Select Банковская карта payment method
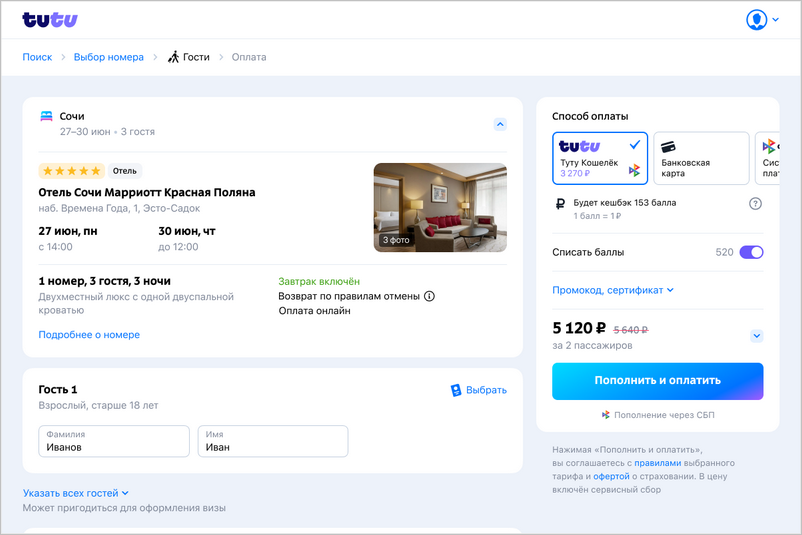802x535 pixels. (x=701, y=158)
